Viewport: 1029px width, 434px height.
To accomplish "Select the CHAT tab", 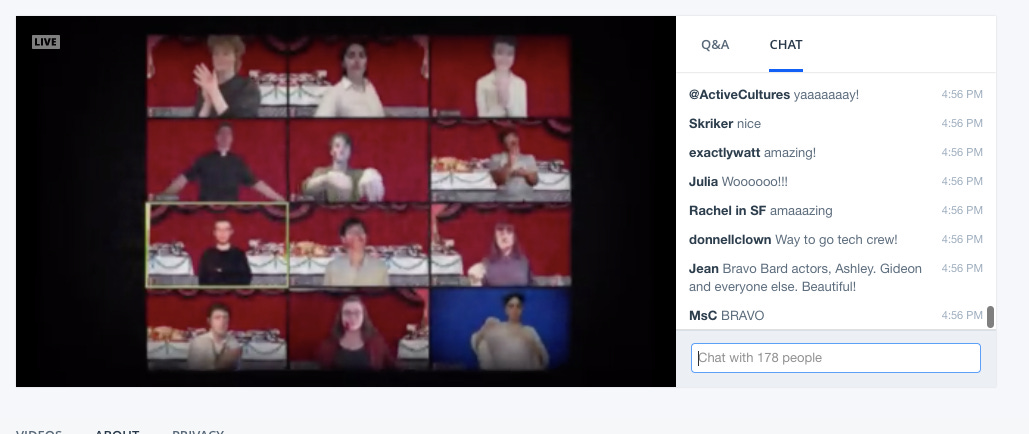I will tap(786, 45).
